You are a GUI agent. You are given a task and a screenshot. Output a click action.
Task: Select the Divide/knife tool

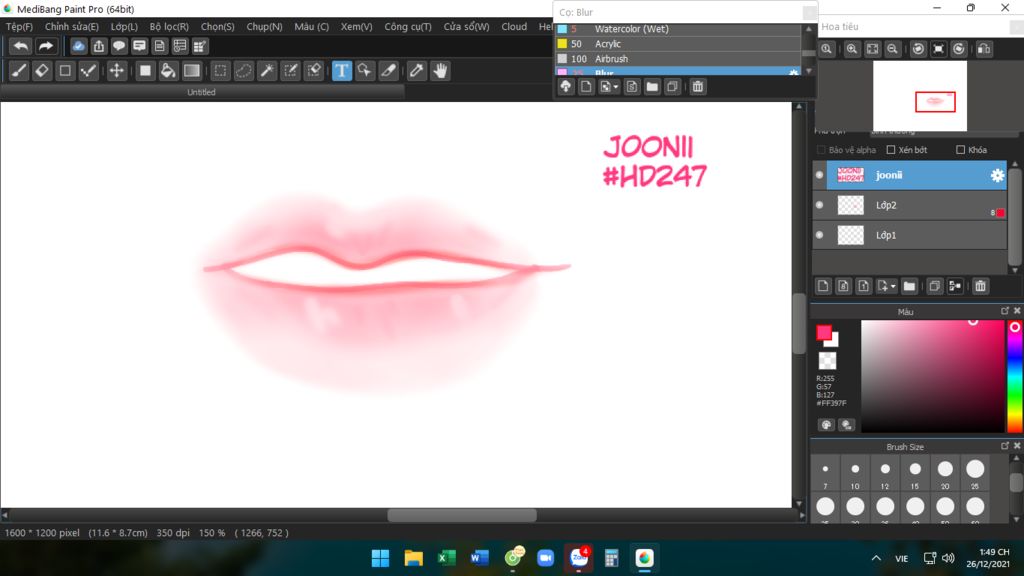coord(389,71)
